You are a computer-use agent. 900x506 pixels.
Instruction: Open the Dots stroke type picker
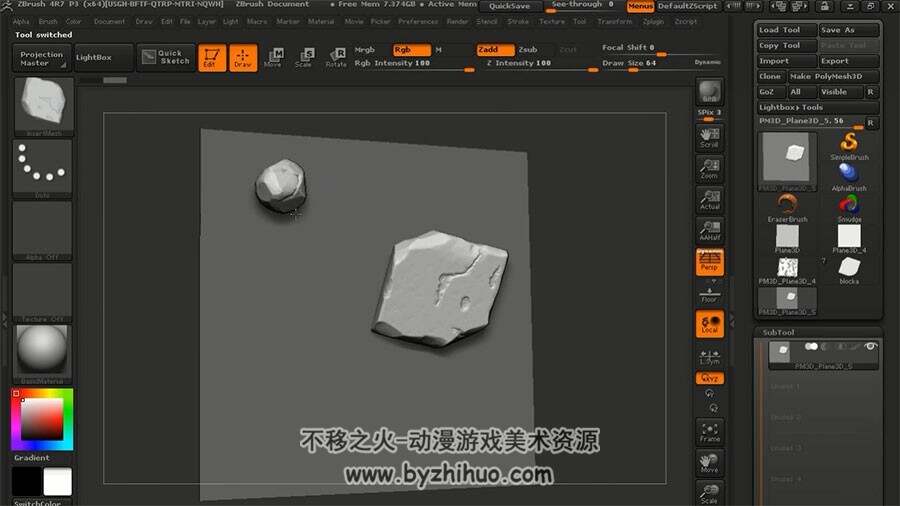[x=43, y=168]
